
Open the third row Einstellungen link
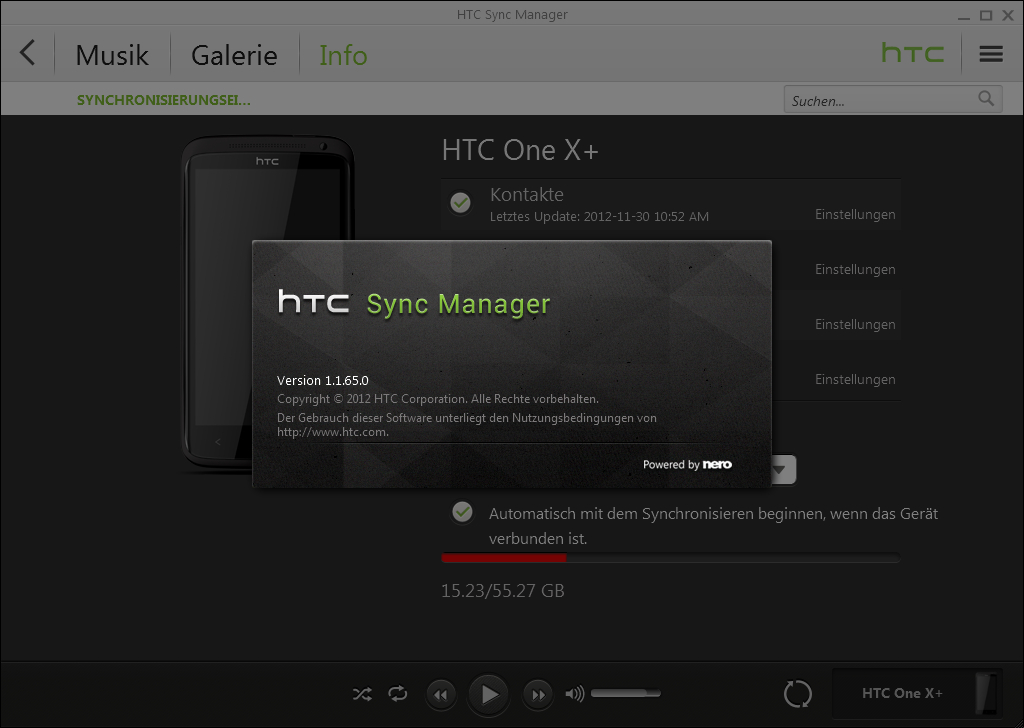[x=855, y=324]
